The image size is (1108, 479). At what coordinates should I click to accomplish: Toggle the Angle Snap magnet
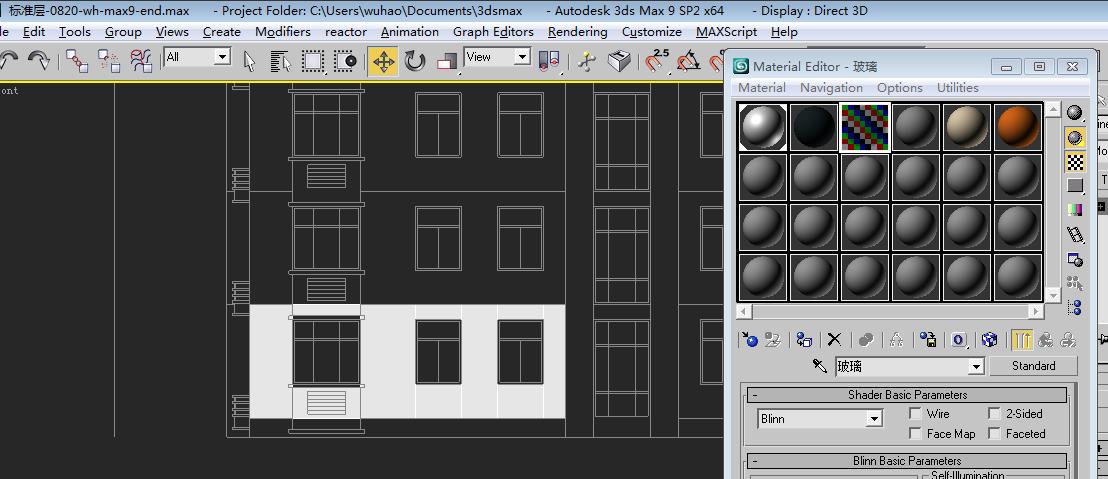pyautogui.click(x=688, y=61)
